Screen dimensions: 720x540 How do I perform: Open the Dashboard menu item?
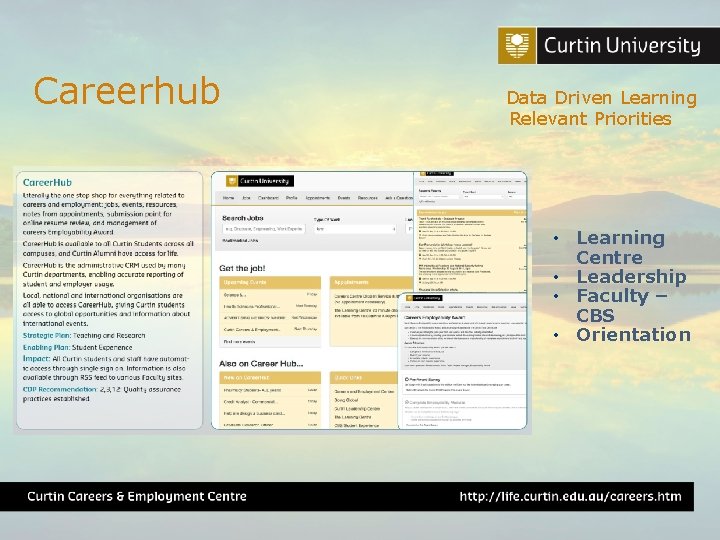coord(268,198)
